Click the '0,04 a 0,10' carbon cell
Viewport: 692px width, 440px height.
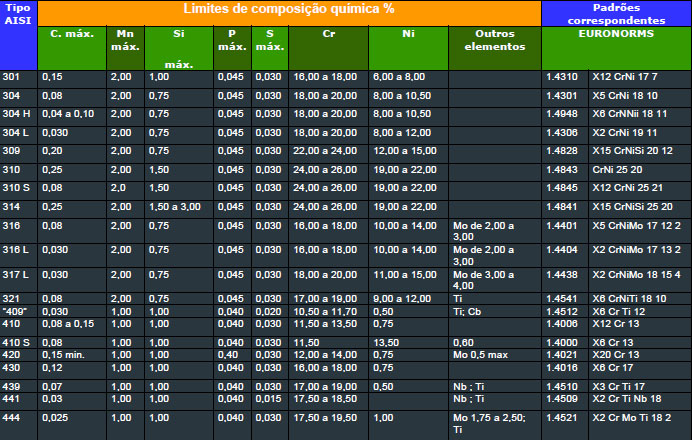(x=68, y=114)
